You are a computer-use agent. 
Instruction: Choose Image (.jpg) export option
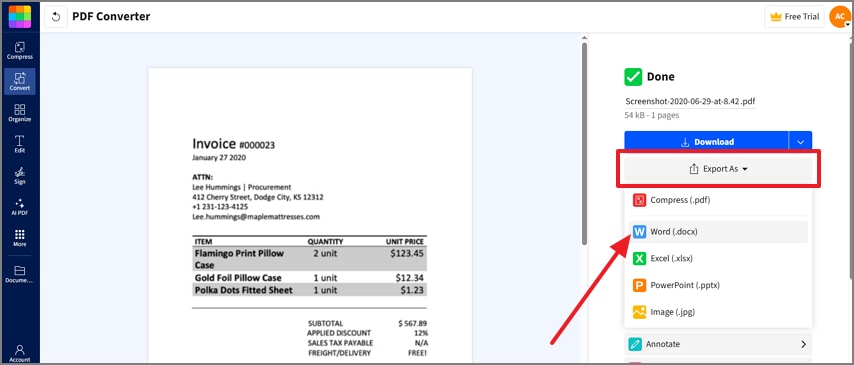(718, 312)
